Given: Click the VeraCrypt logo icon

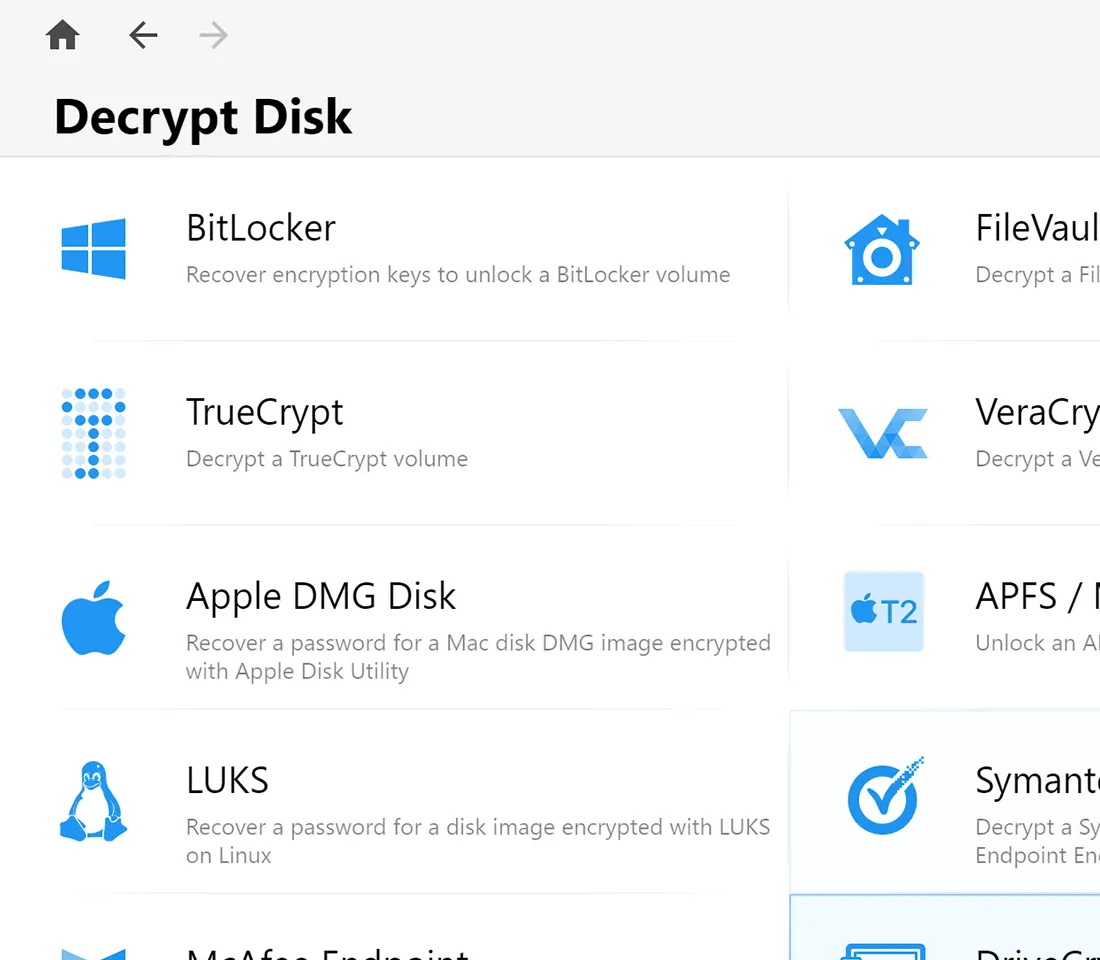Looking at the screenshot, I should point(882,433).
